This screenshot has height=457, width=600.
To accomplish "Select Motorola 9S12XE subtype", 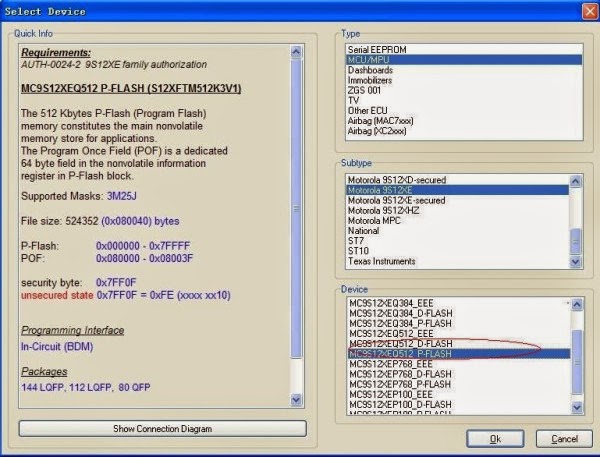I will coord(458,190).
